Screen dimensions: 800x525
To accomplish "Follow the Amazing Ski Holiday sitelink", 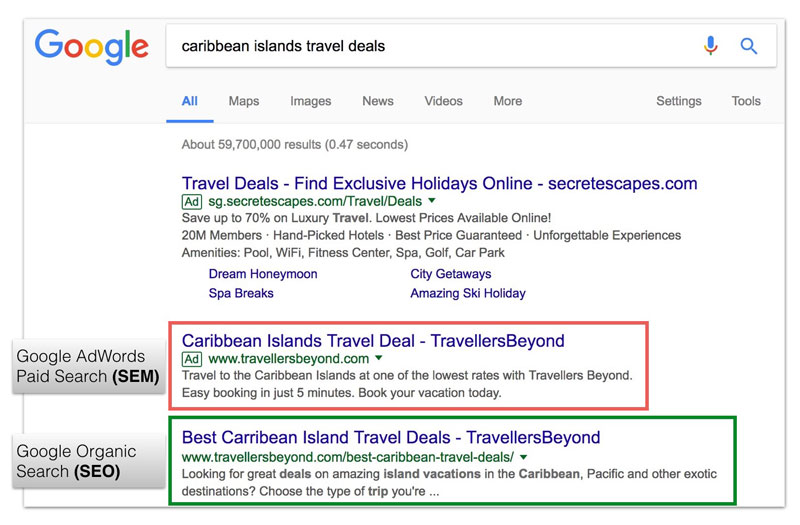I will click(x=468, y=293).
